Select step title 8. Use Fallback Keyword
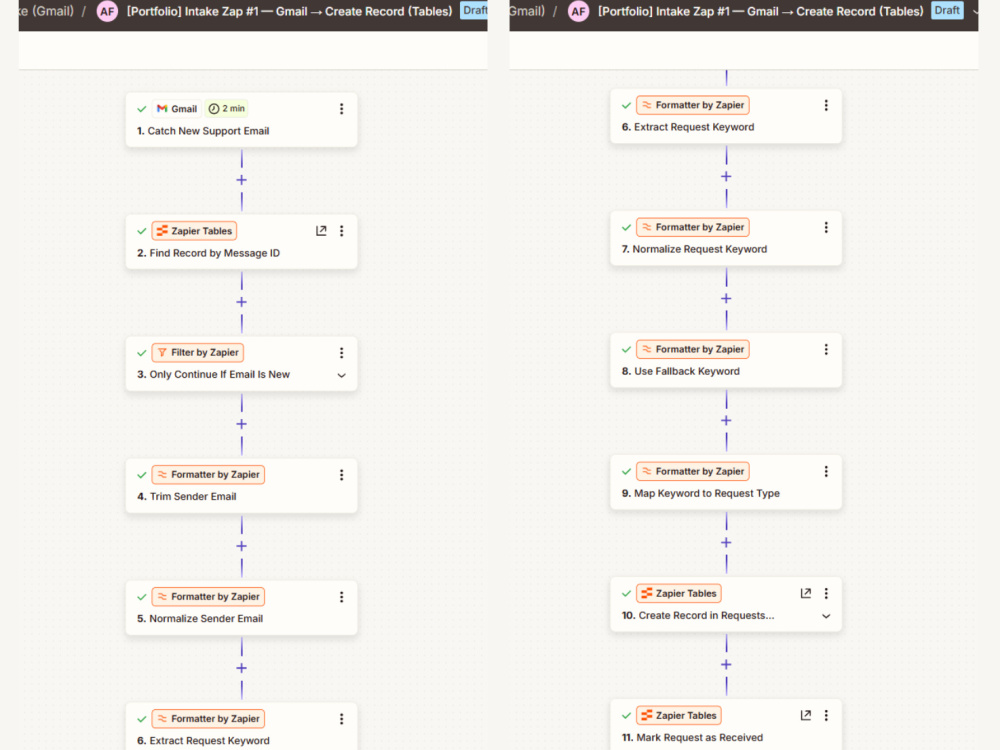The image size is (1000, 750). tap(680, 371)
